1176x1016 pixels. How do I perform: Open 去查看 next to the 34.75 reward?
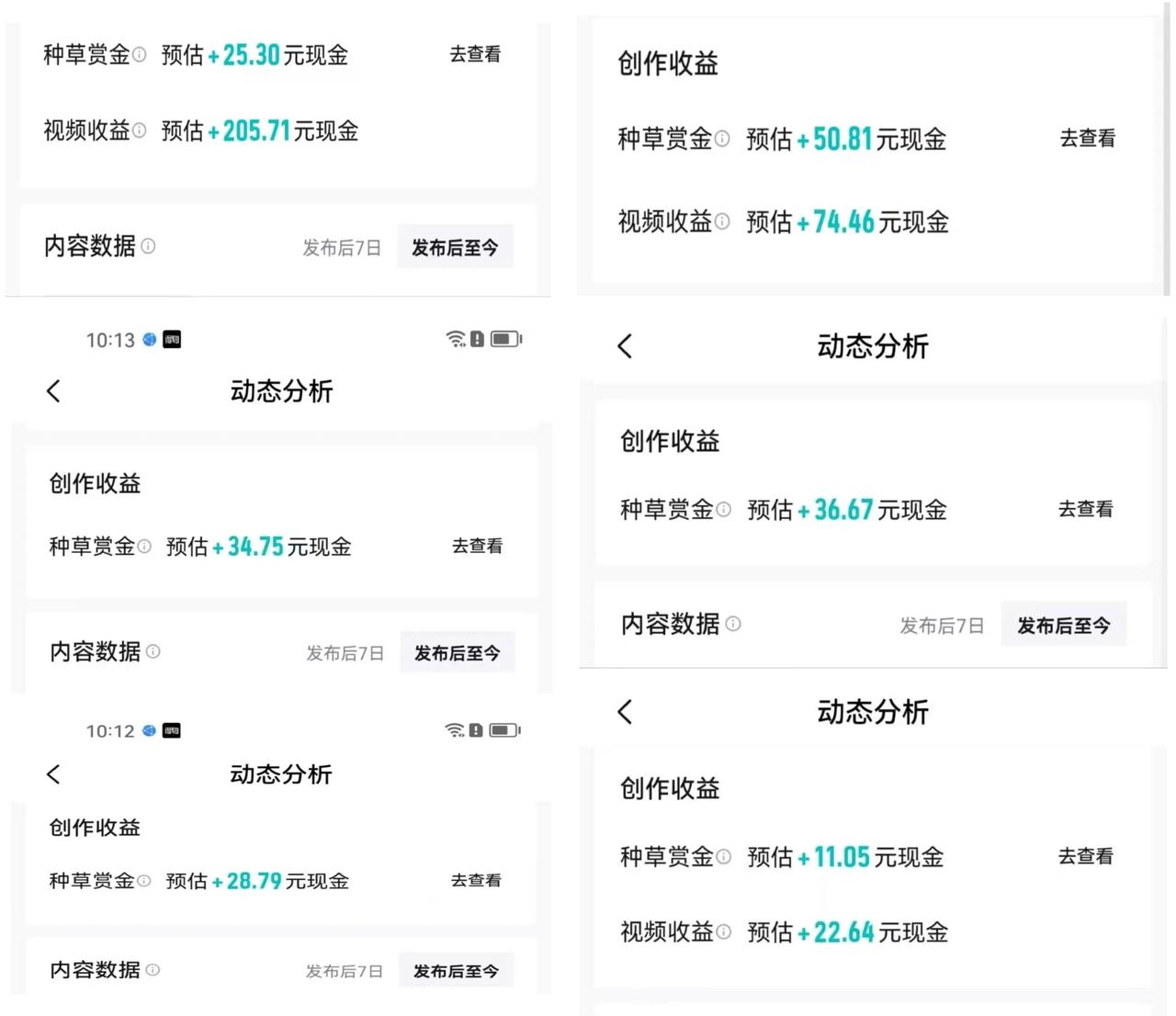[x=477, y=547]
